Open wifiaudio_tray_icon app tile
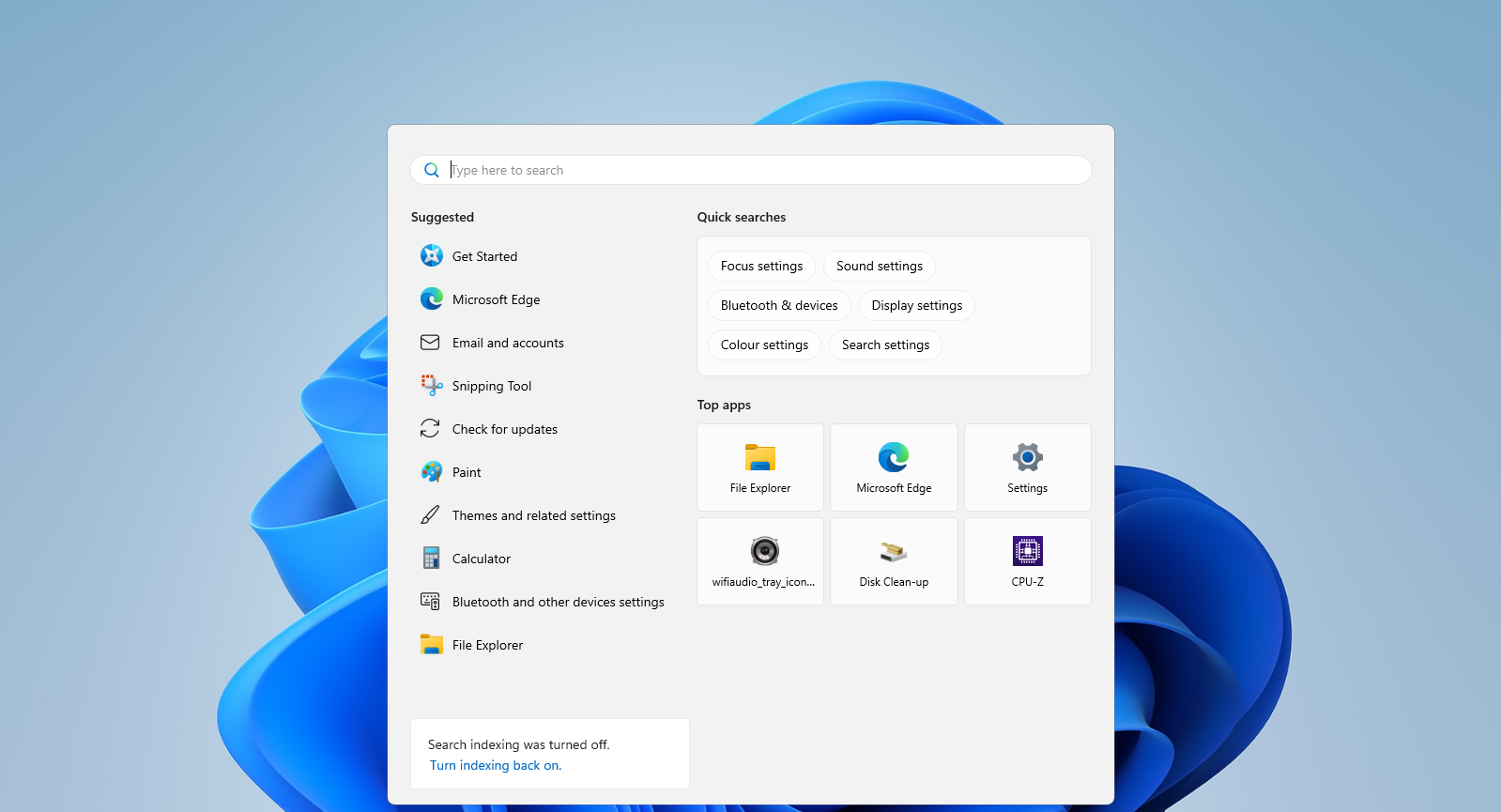The width and height of the screenshot is (1501, 812). click(760, 561)
